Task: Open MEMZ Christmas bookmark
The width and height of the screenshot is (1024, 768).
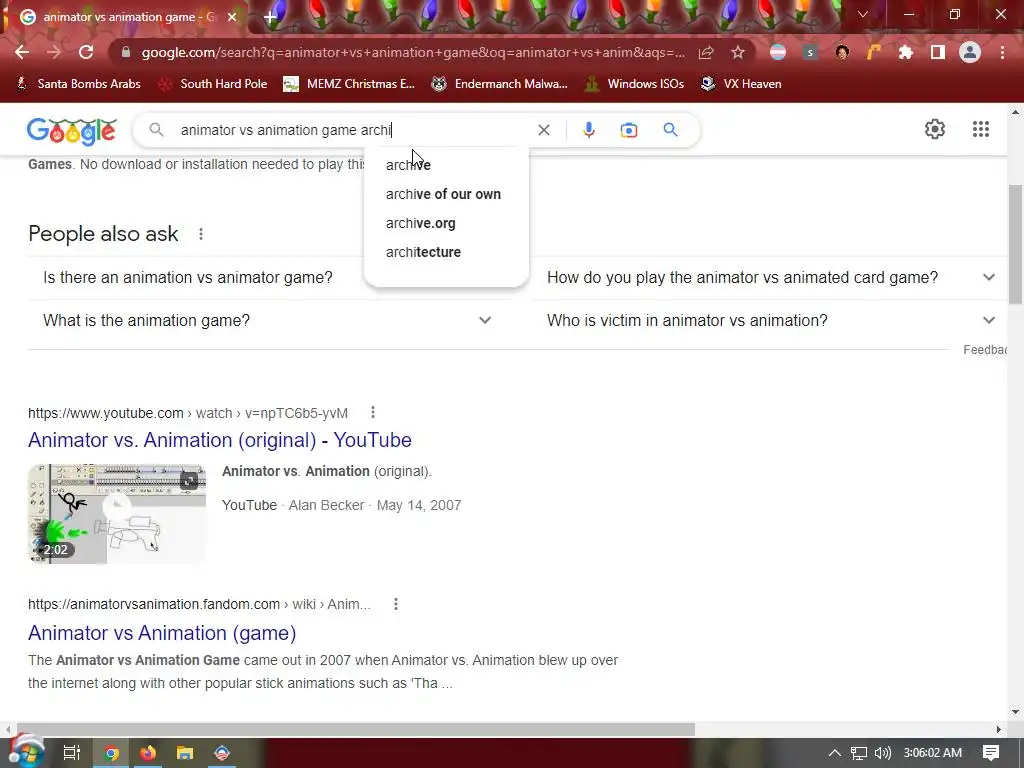Action: 349,84
